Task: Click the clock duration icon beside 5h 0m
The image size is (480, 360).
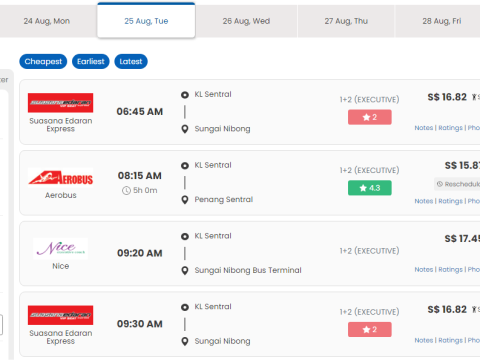Action: tap(126, 191)
